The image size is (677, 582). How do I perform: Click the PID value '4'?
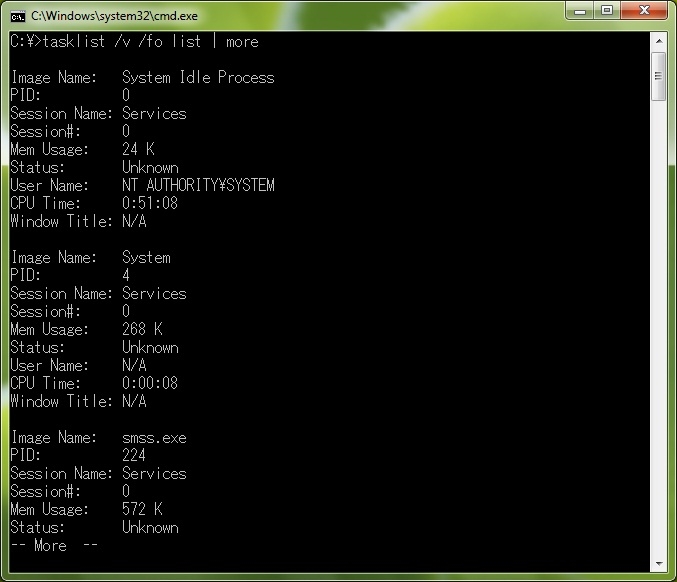point(126,275)
